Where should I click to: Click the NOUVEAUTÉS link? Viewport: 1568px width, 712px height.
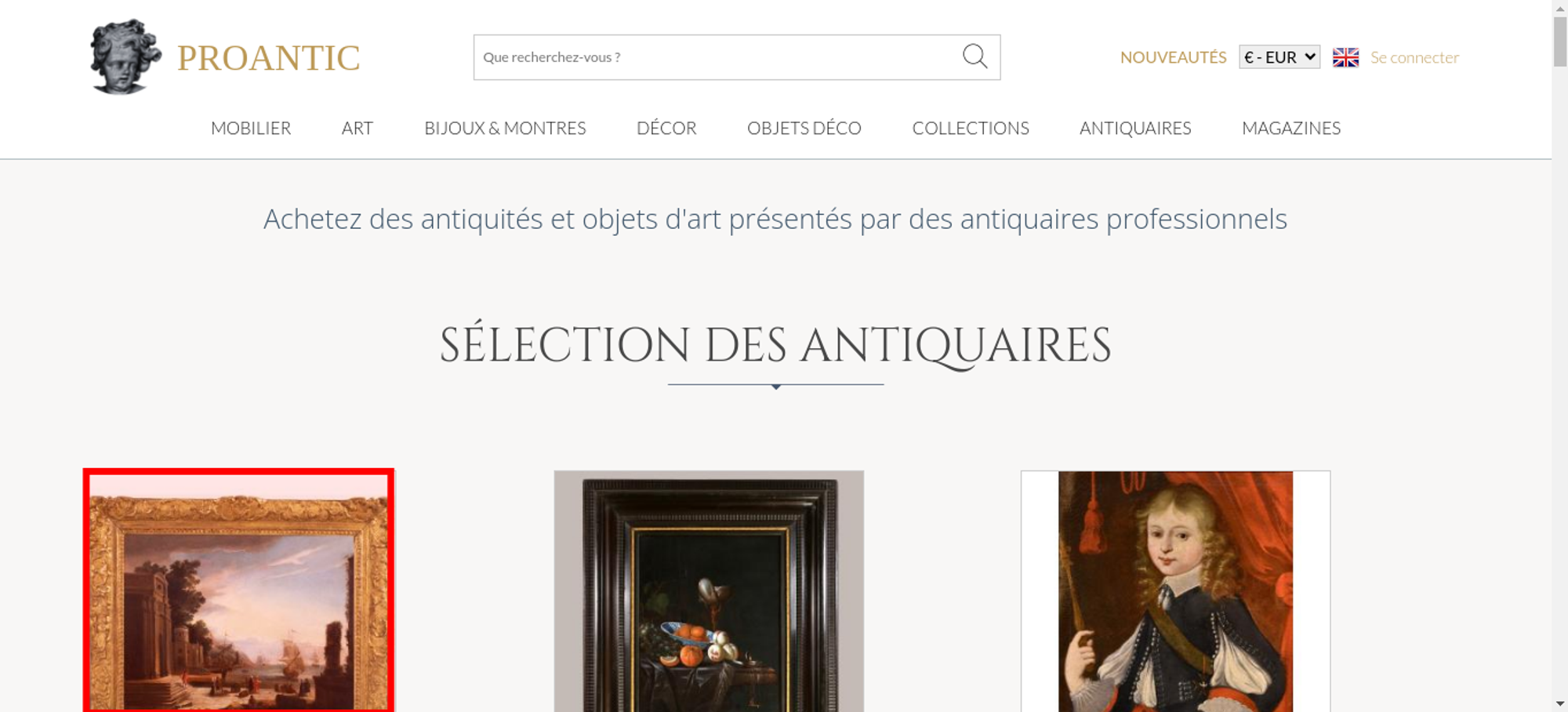[1173, 57]
